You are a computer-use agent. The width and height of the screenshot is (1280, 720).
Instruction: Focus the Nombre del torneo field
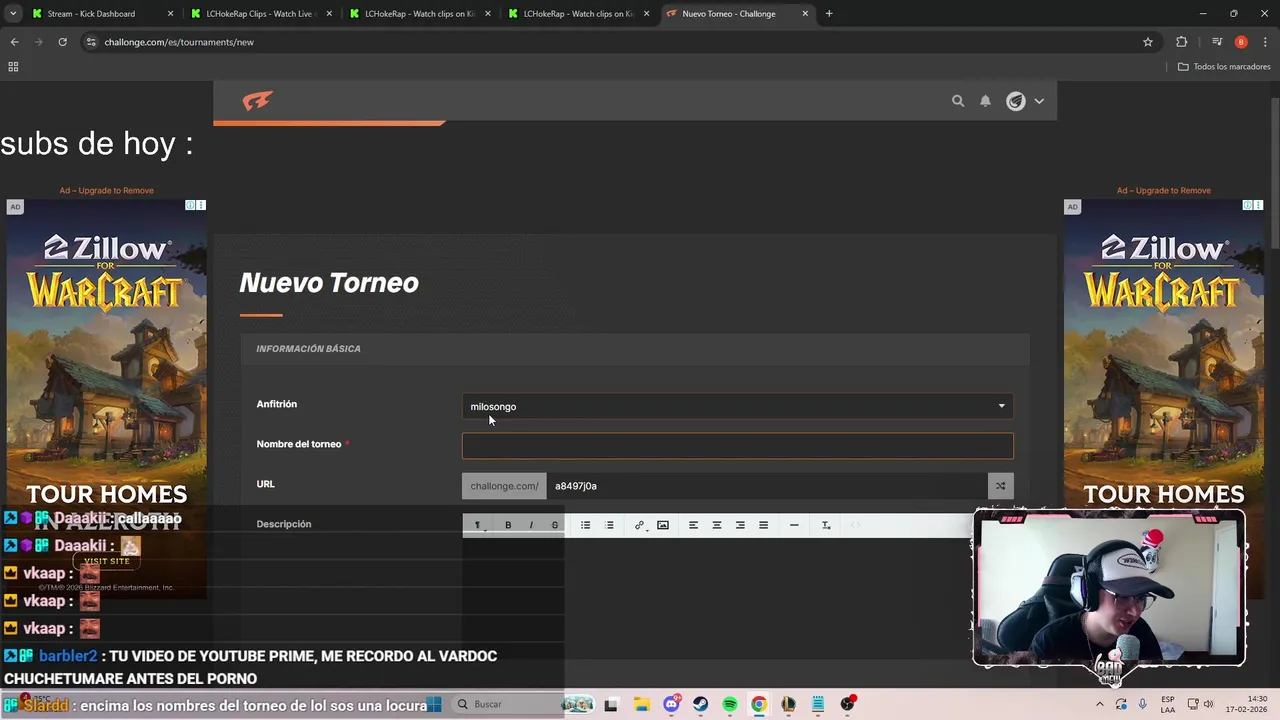(737, 446)
